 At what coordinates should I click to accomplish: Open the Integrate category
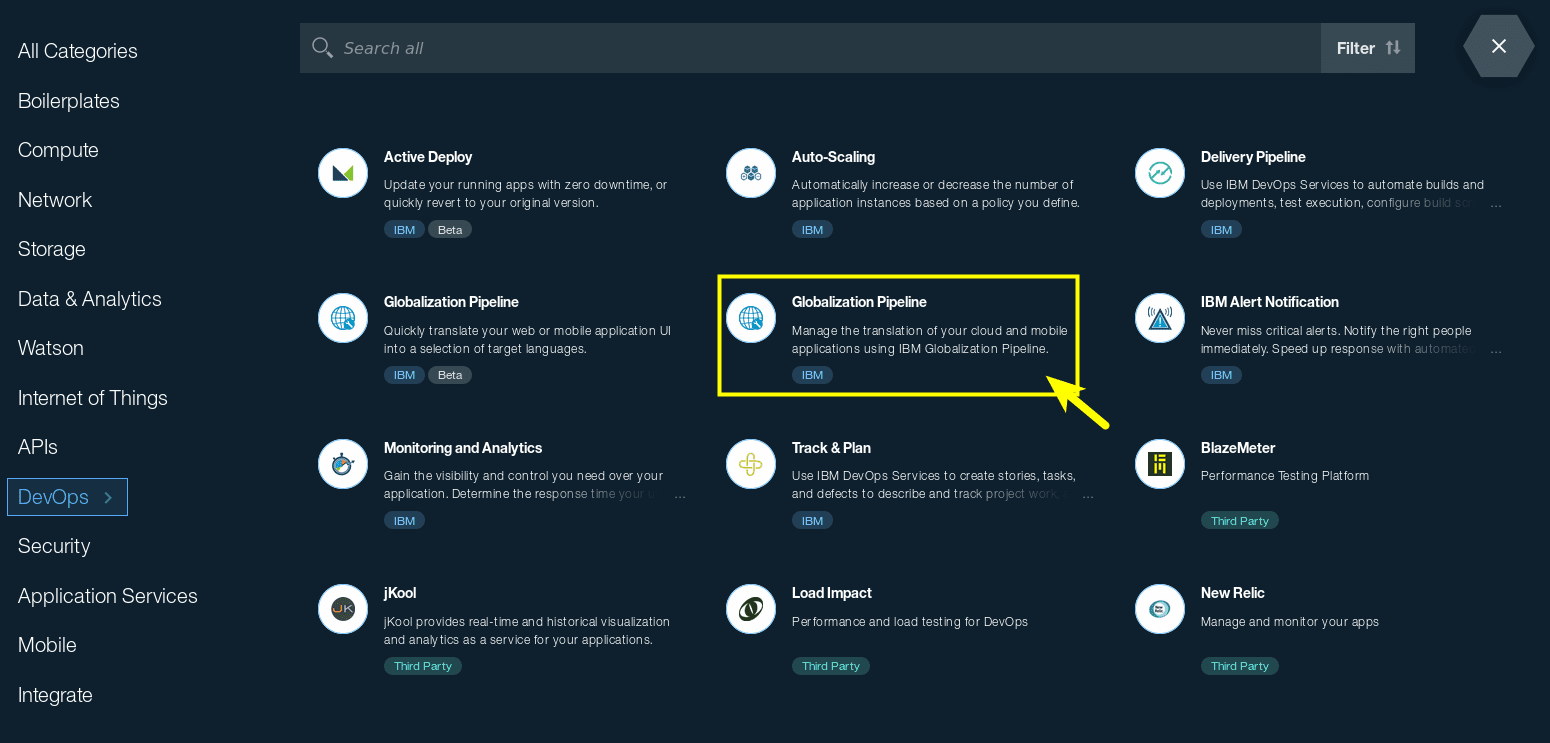tap(55, 695)
